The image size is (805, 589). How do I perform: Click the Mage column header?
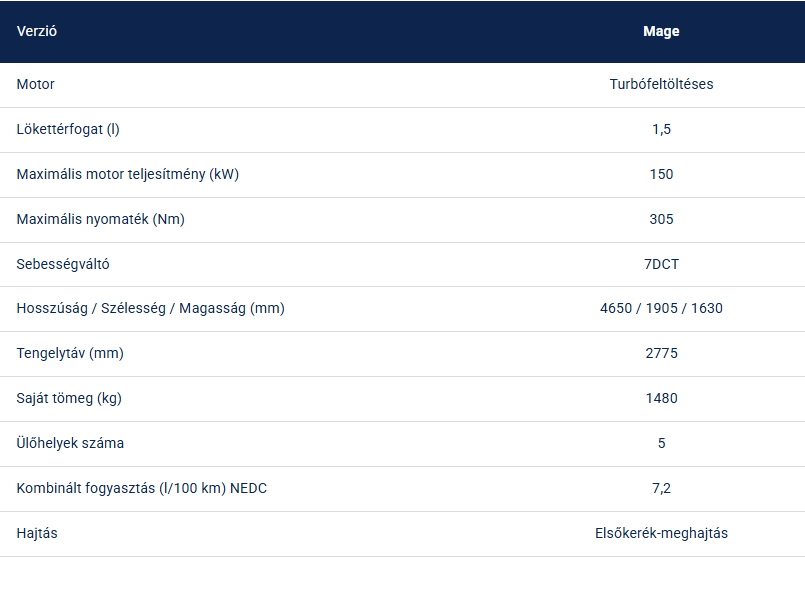(x=661, y=31)
